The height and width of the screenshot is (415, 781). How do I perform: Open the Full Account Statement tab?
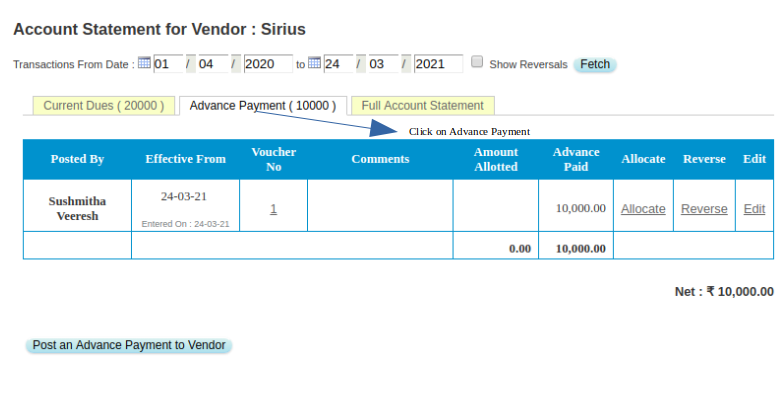[x=422, y=106]
